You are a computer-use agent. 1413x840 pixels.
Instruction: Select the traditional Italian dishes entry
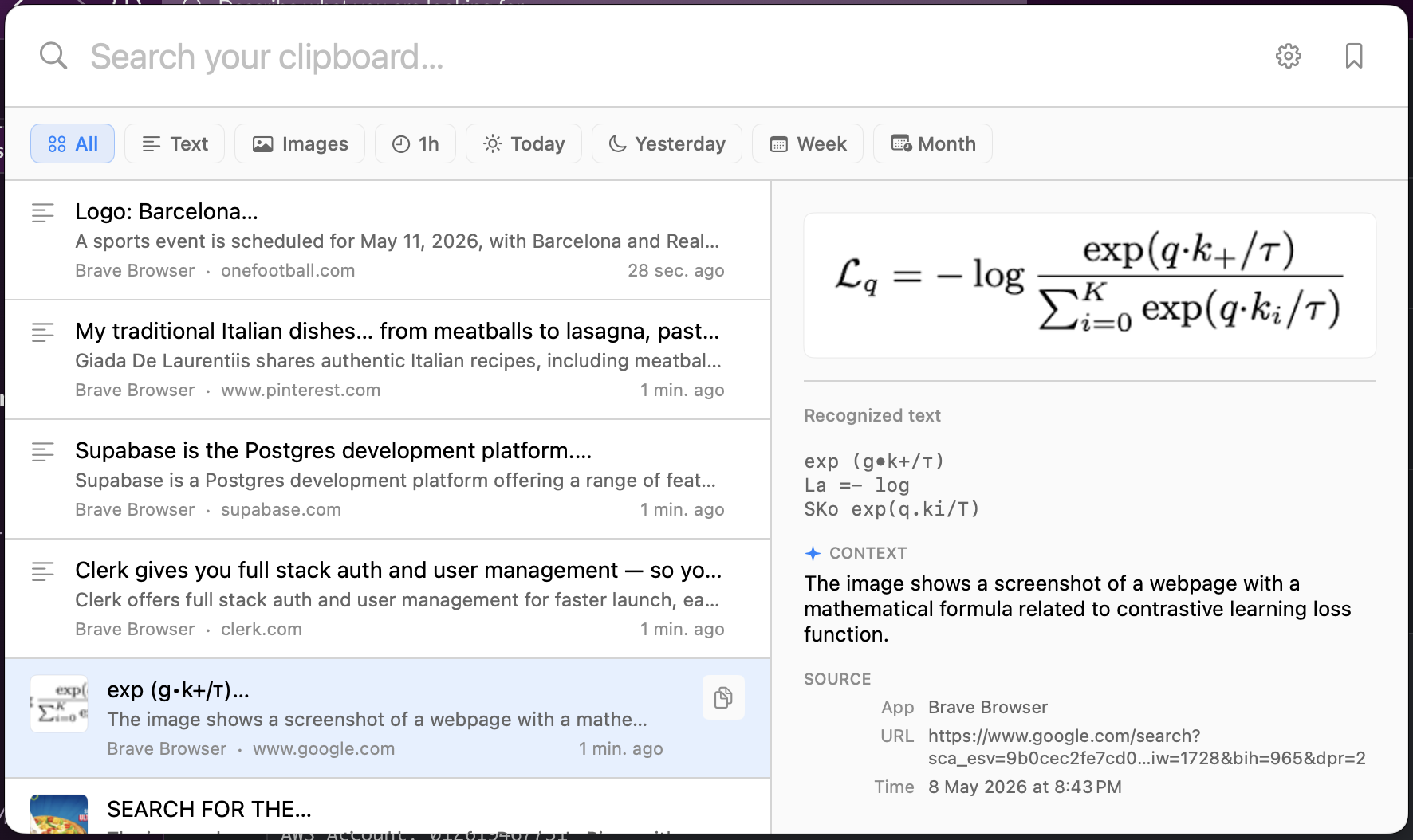388,359
